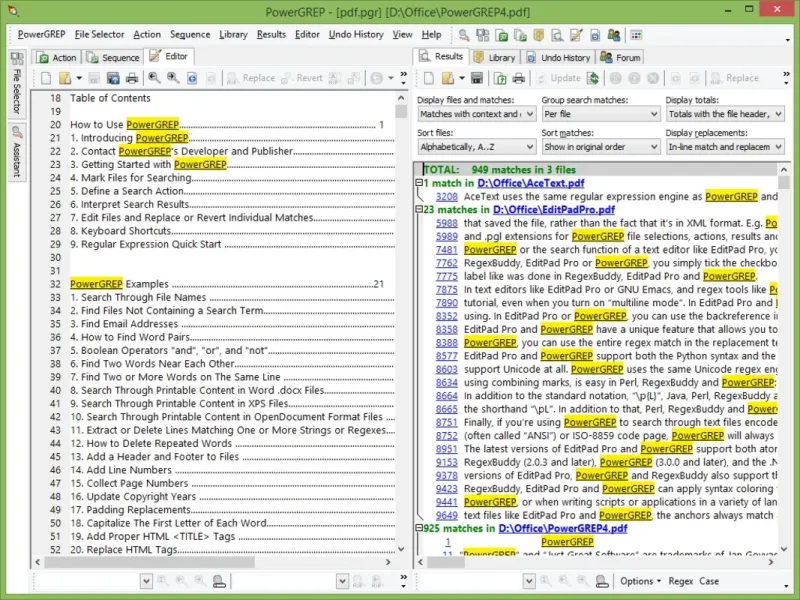Click the printer icon in Results toolbar
This screenshot has height=600, width=800.
tap(517, 78)
